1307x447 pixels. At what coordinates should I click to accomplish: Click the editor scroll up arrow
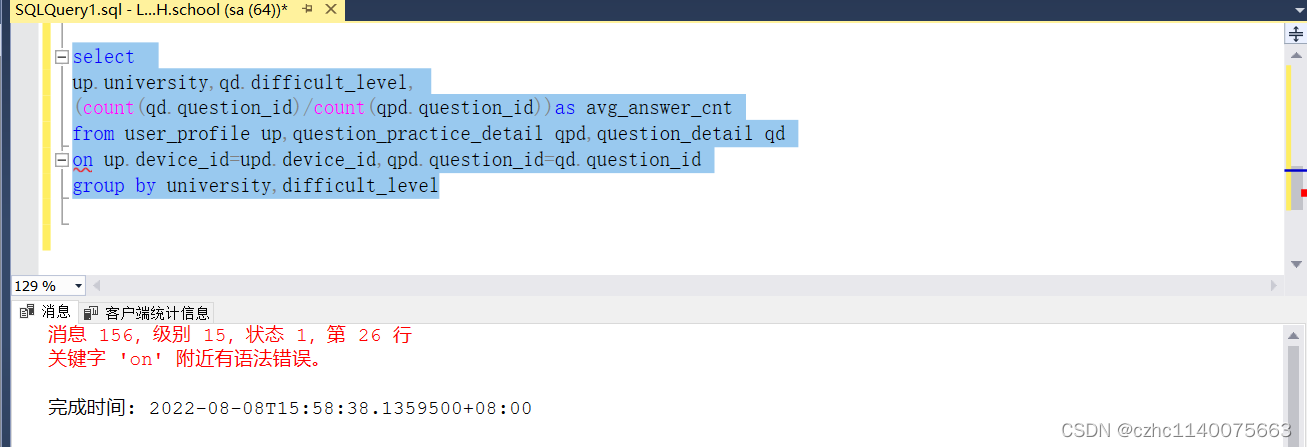tap(1295, 54)
